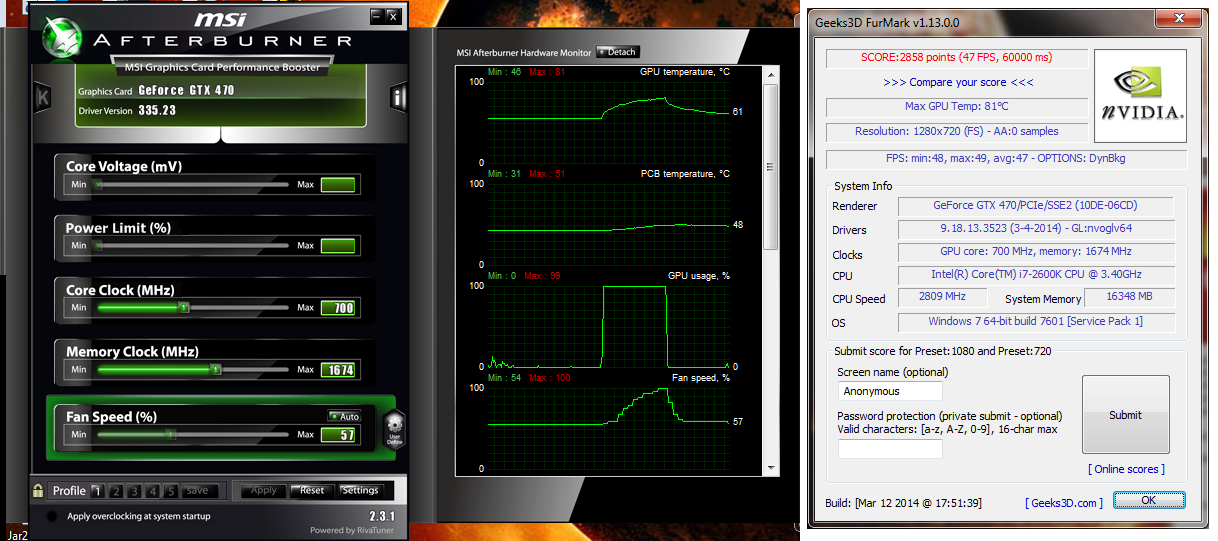
Task: Click the Drivers version field in FurMark
Action: click(x=1036, y=229)
